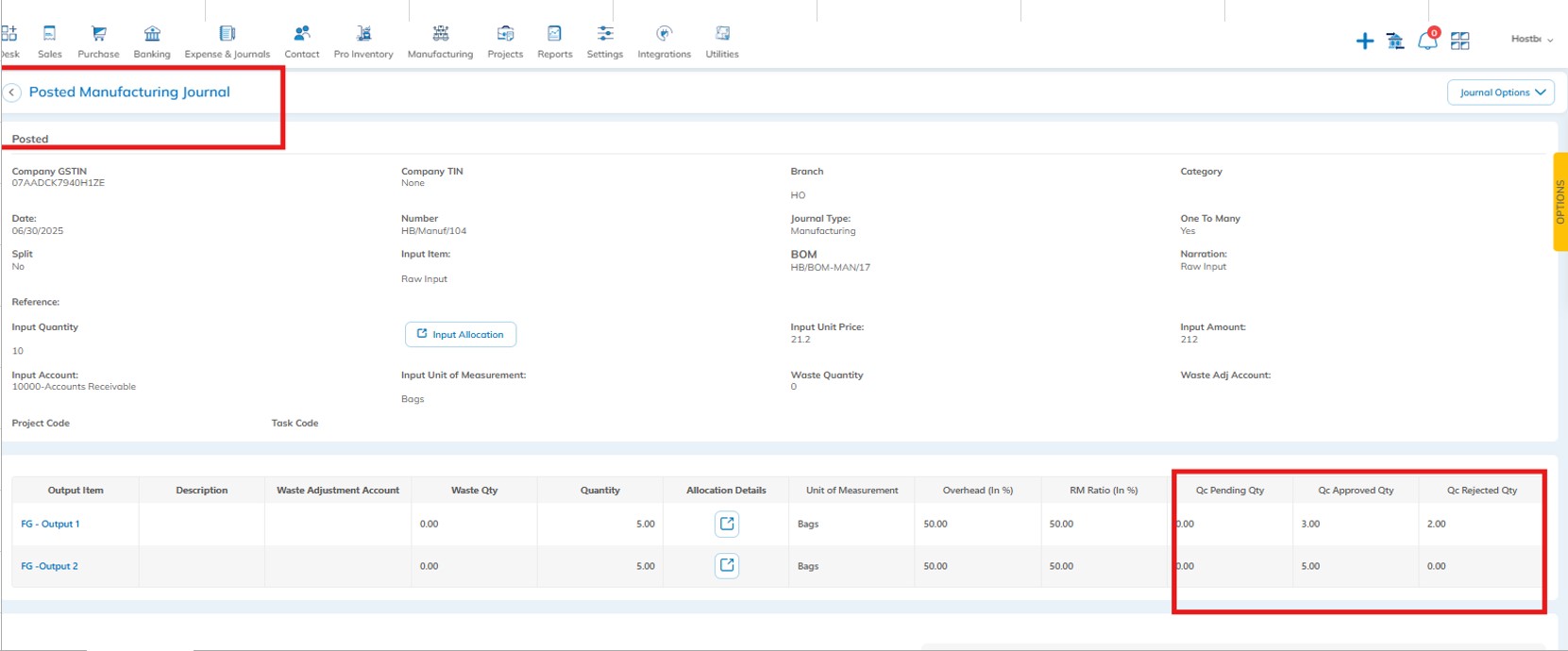Open the Journal Options dropdown
Viewport: 1568px width, 651px height.
coord(1501,92)
